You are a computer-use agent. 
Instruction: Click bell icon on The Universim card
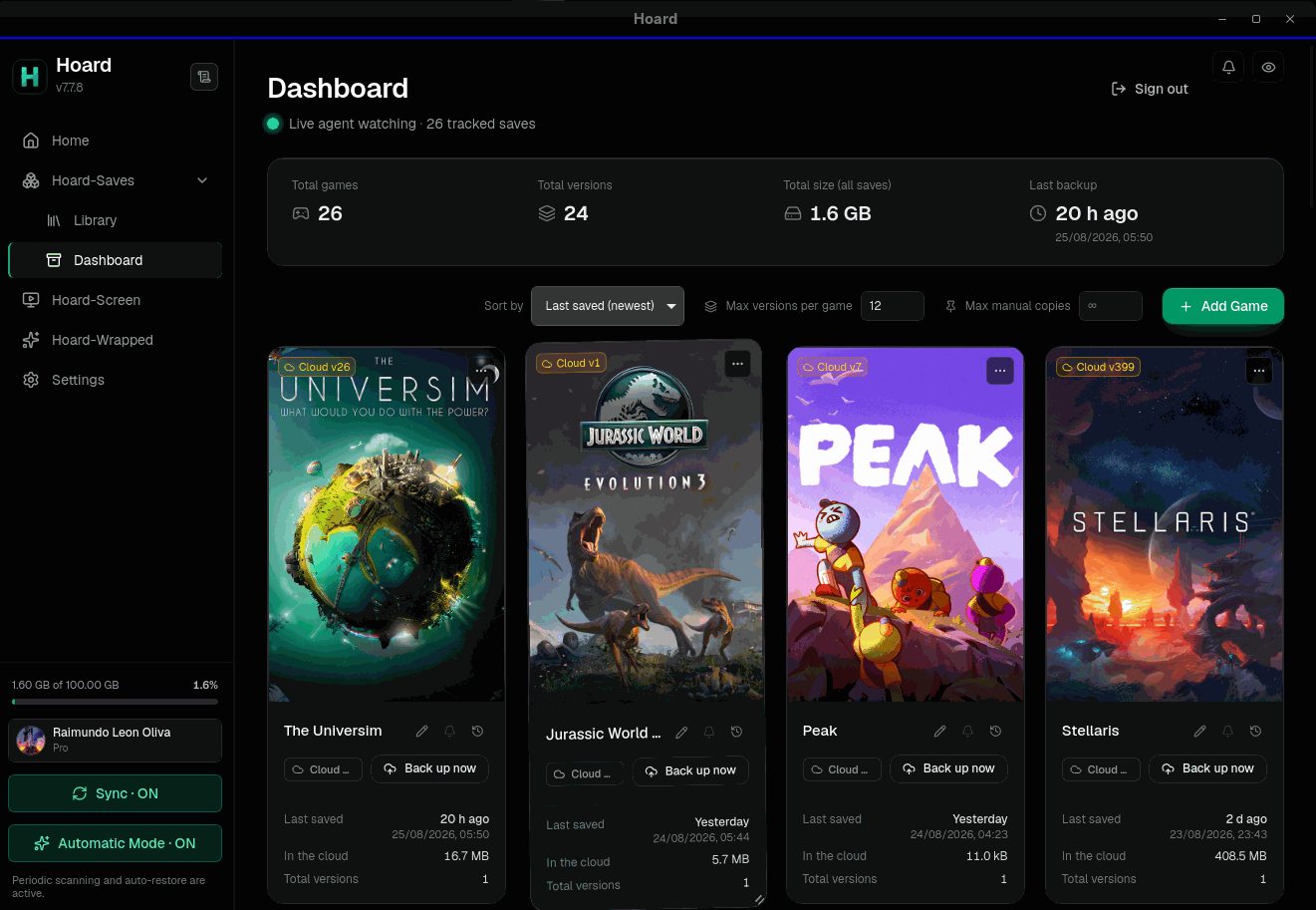click(450, 731)
